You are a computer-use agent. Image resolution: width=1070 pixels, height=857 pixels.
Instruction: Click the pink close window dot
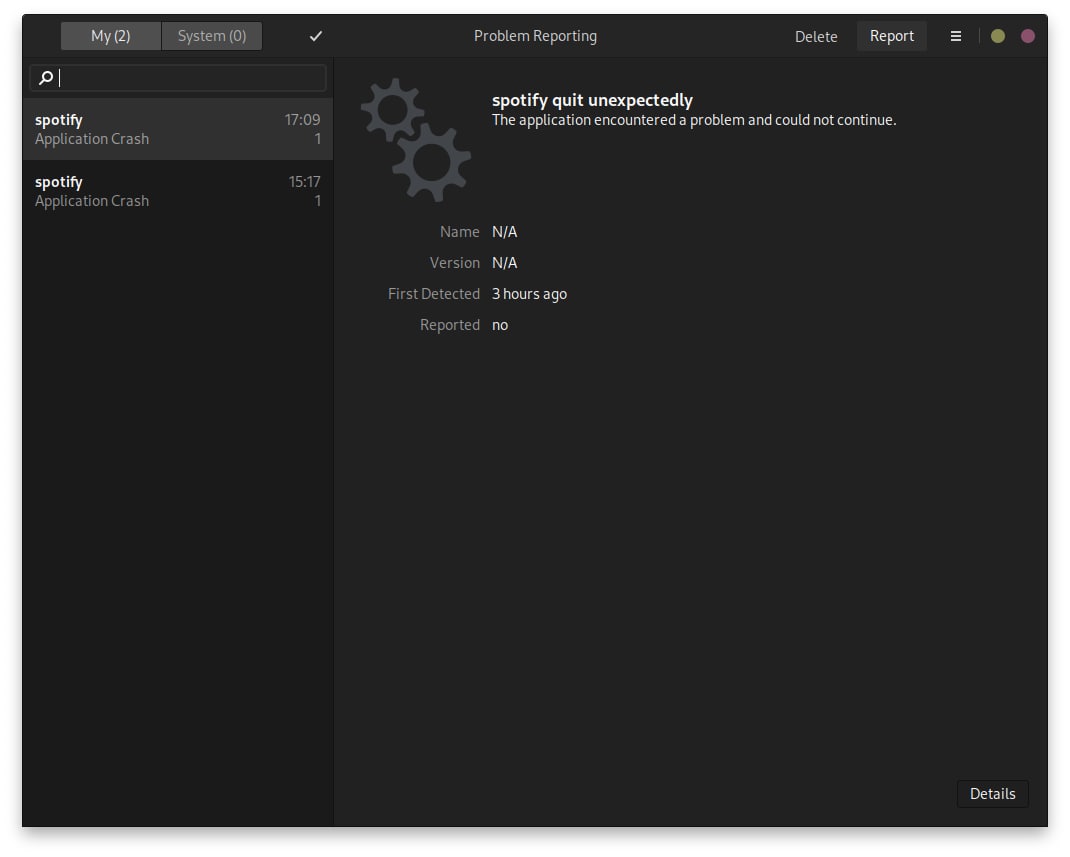1027,36
